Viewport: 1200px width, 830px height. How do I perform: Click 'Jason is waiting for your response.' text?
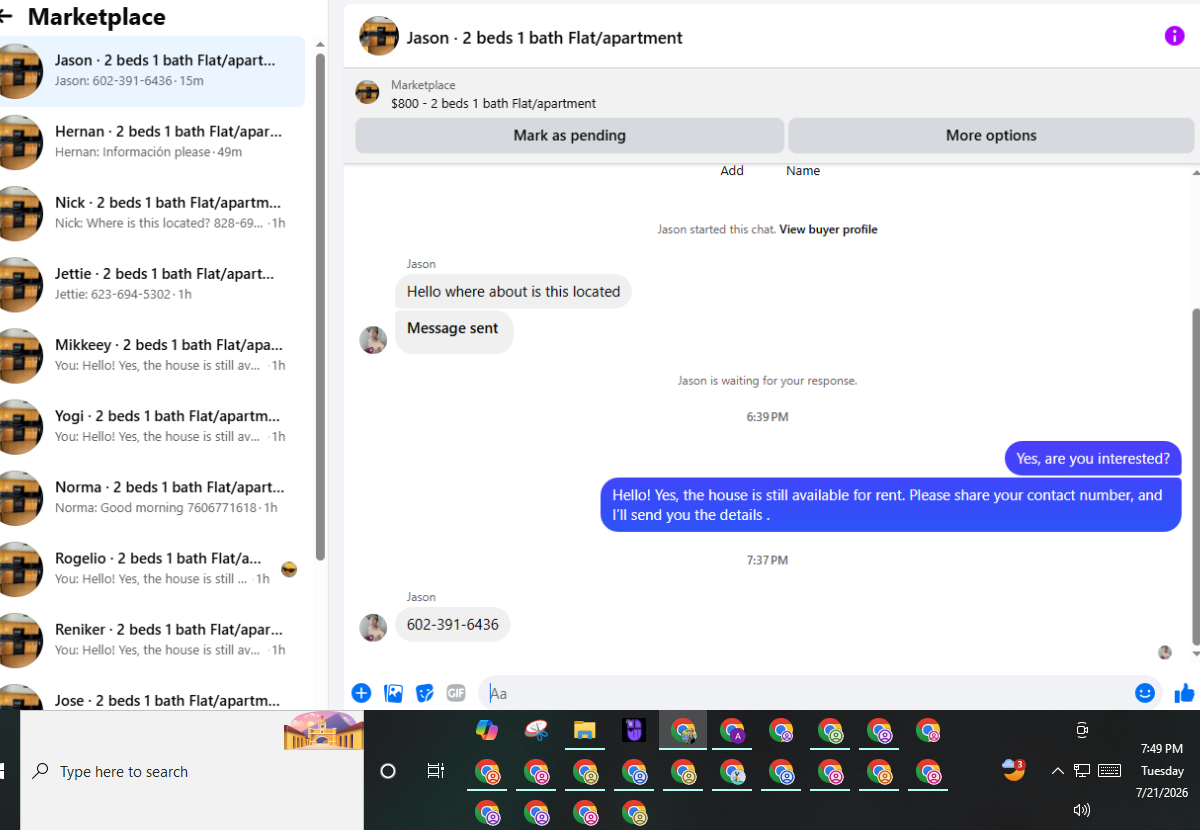click(x=767, y=381)
